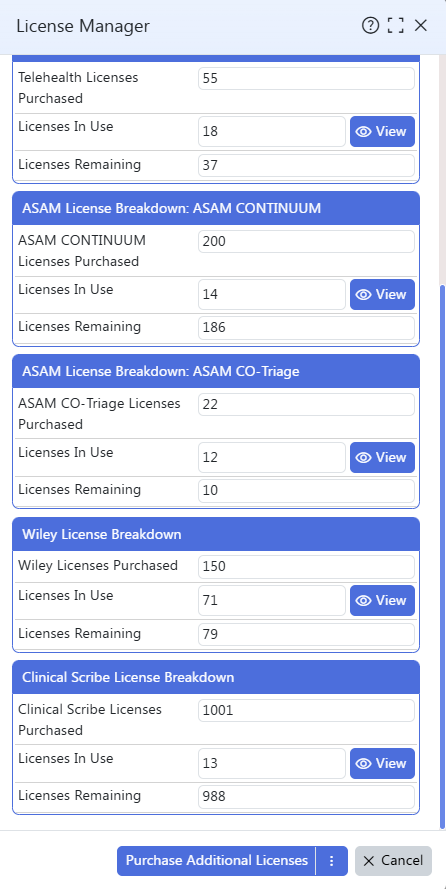Viewport: 446px width, 889px height.
Task: Select Clinical Scribe Licenses Remaining field 988
Action: pos(307,797)
